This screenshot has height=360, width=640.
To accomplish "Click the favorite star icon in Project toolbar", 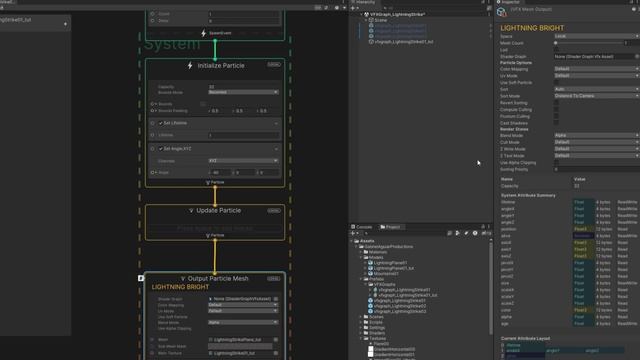I will pyautogui.click(x=475, y=233).
